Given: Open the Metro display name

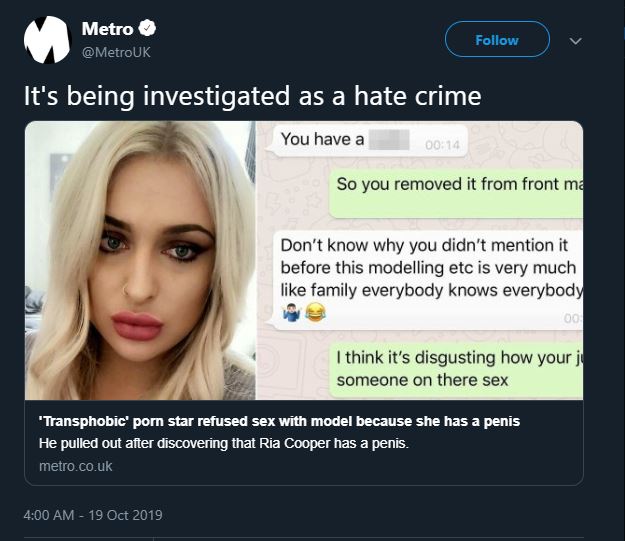Looking at the screenshot, I should coord(107,29).
